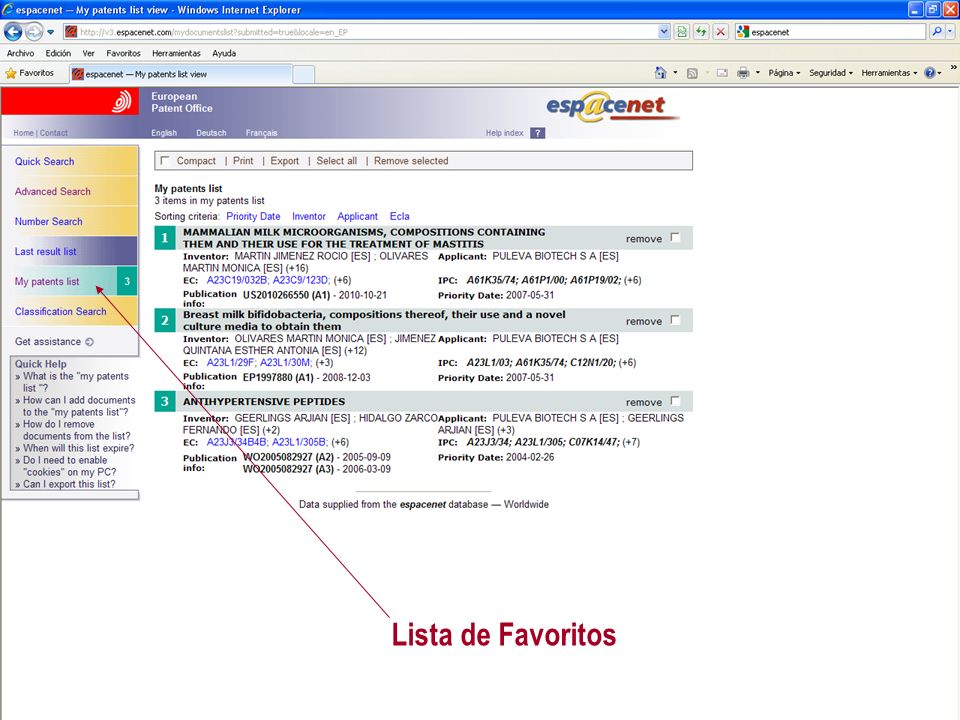Click the search magnifier button

936,32
